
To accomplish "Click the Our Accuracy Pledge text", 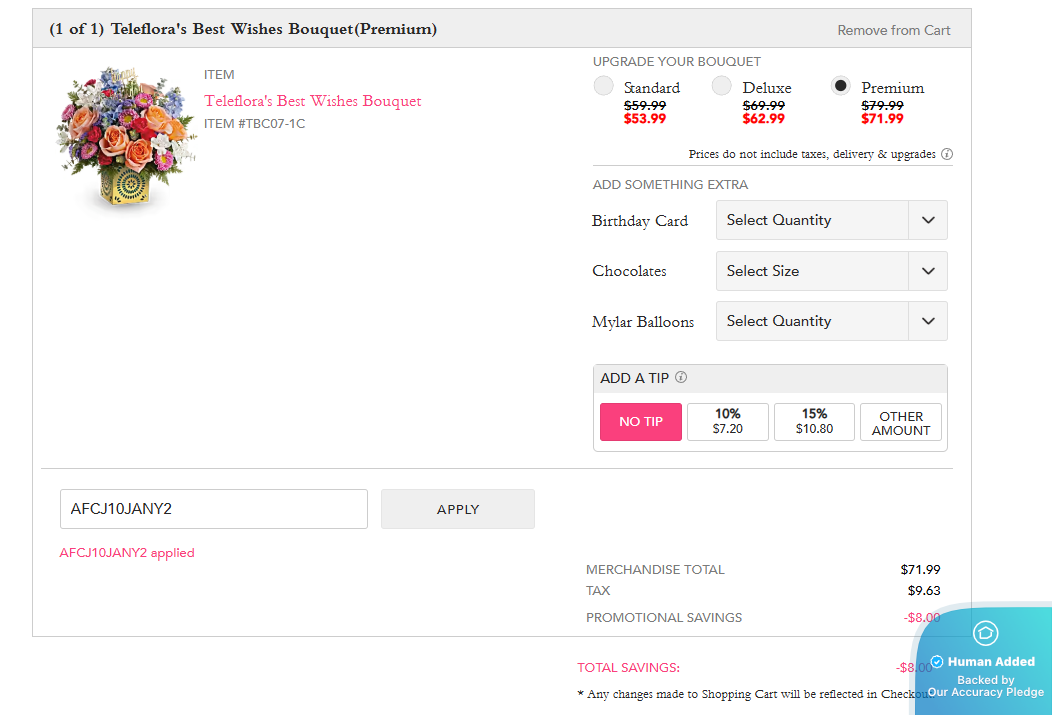I will 985,692.
